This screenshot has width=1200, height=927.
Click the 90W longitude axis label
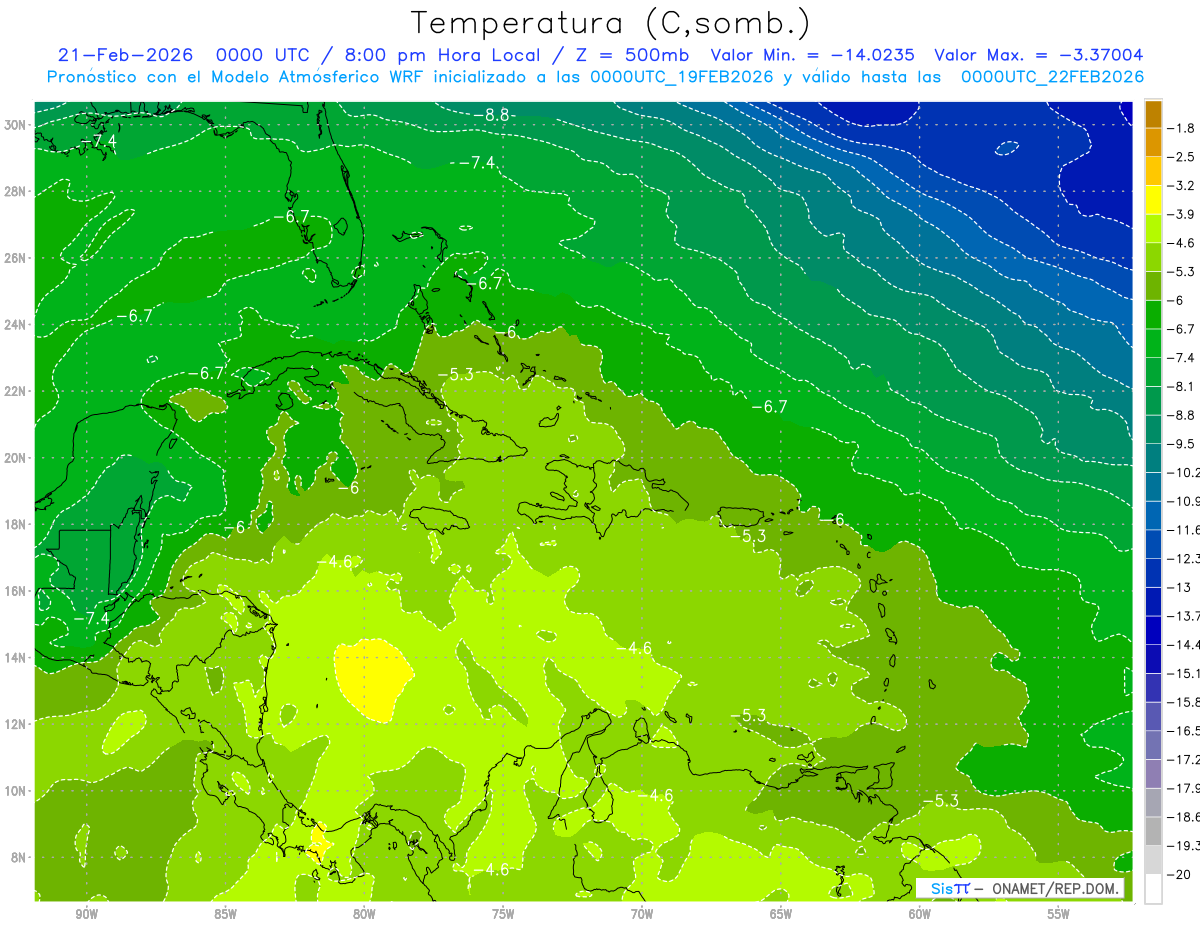click(86, 914)
